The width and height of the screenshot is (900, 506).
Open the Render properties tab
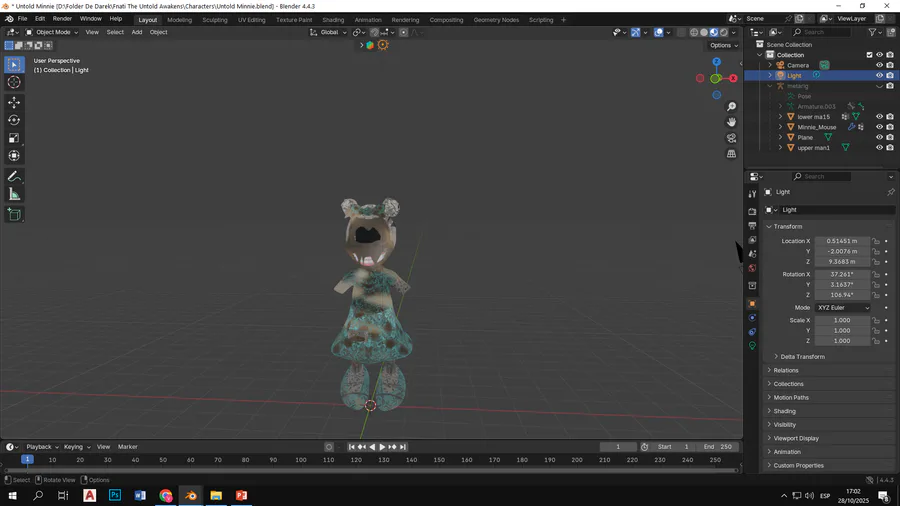[x=752, y=211]
